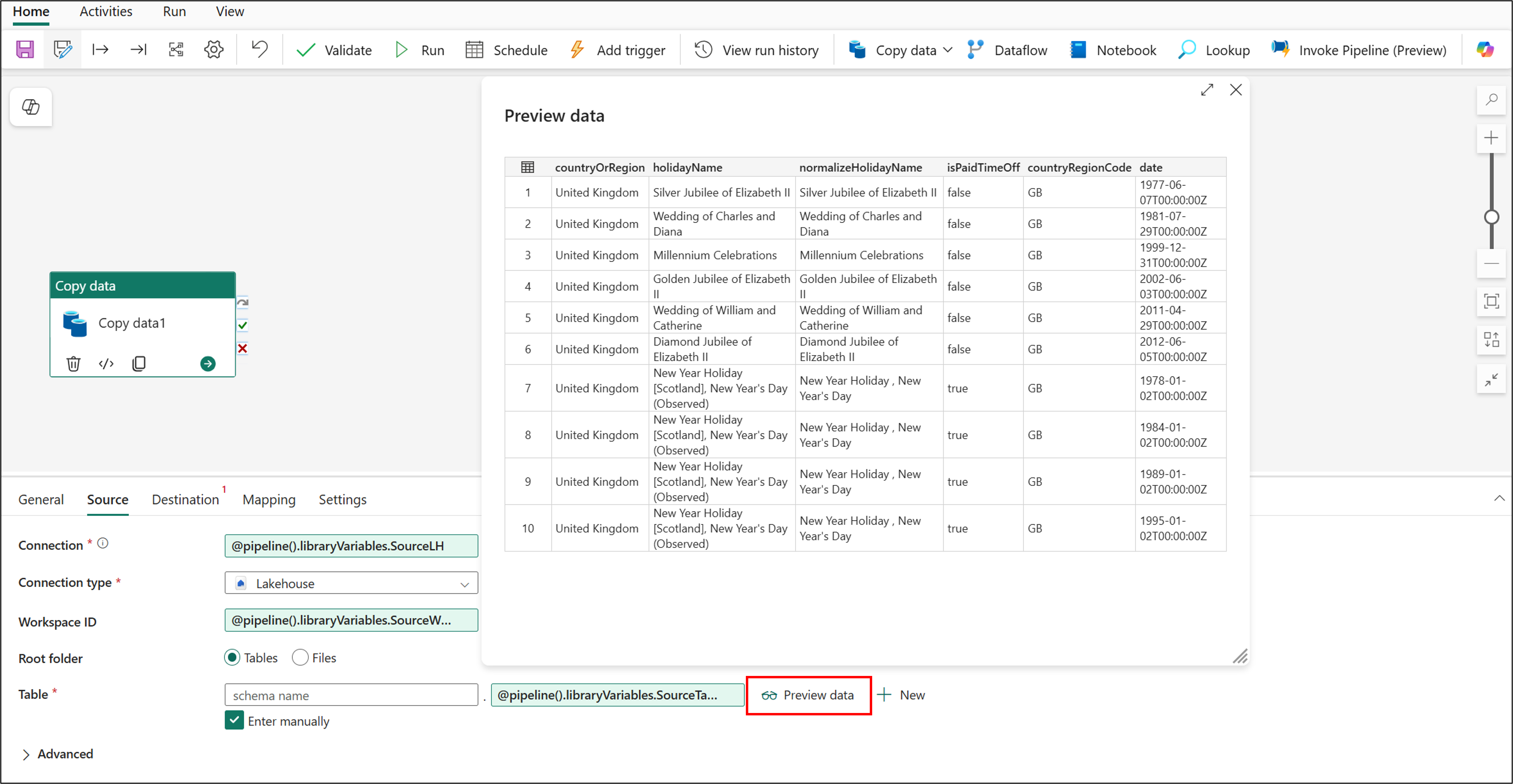The width and height of the screenshot is (1513, 784).
Task: Select the Tables root folder option
Action: coord(233,658)
